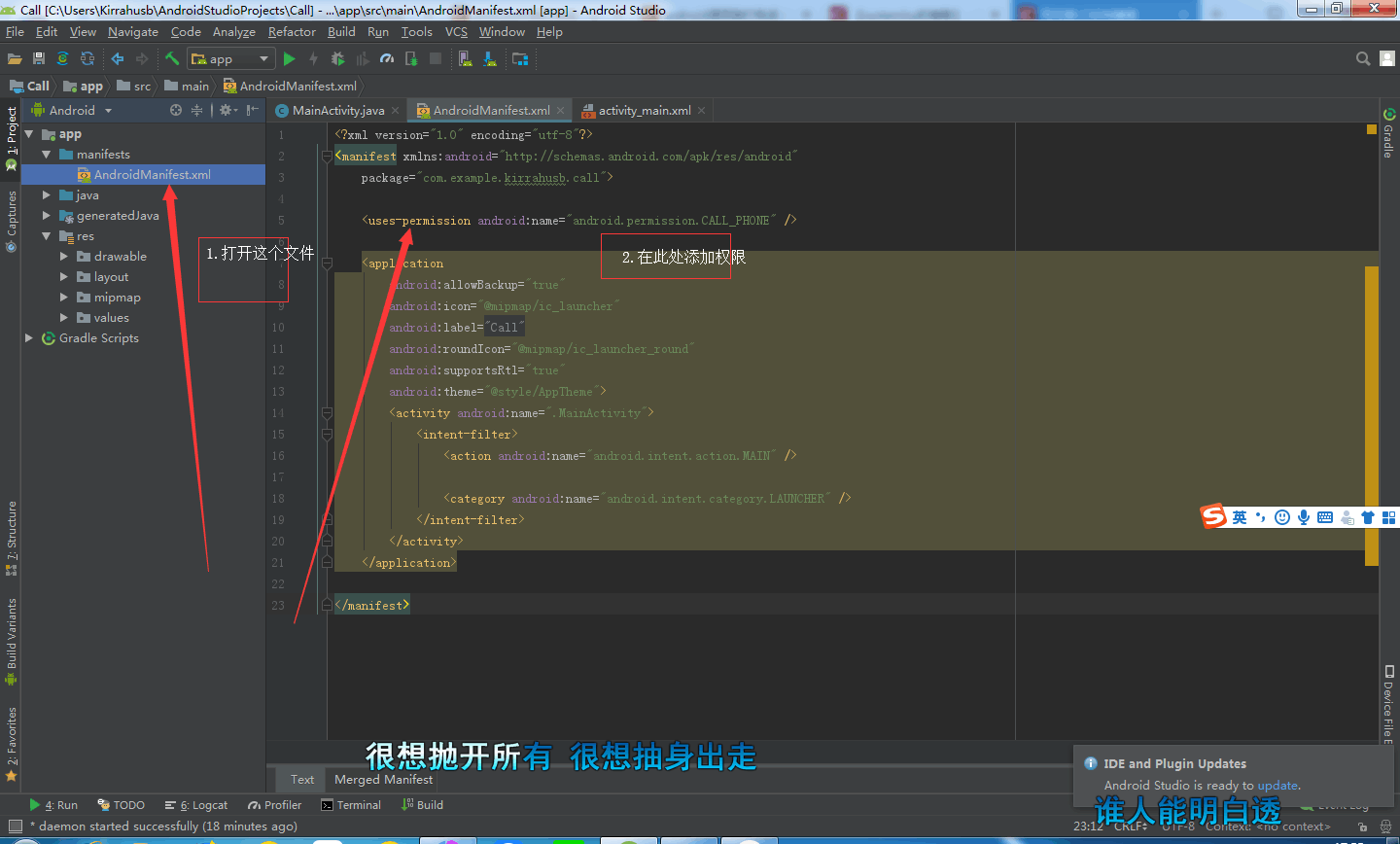This screenshot has height=844, width=1400.
Task: Click the Forward navigation arrow icon
Action: coord(142,59)
